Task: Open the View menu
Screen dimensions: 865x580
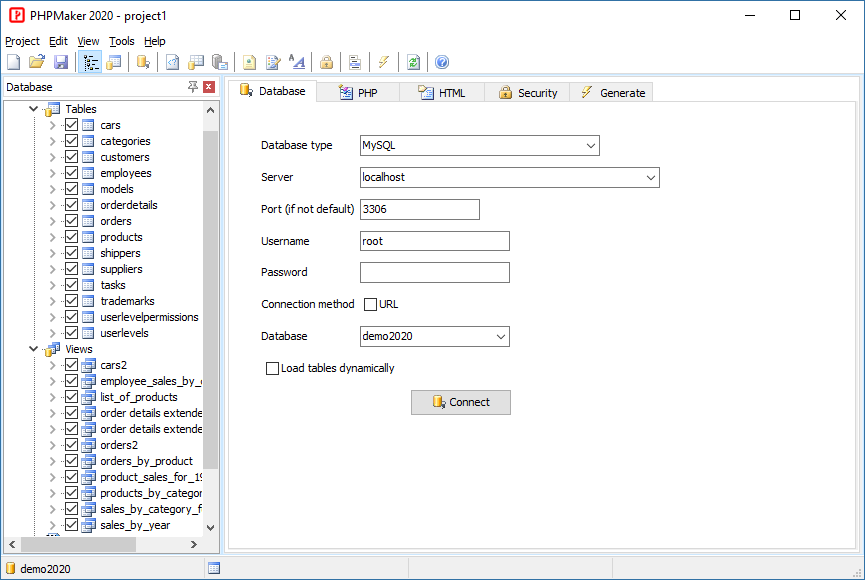Action: point(88,41)
